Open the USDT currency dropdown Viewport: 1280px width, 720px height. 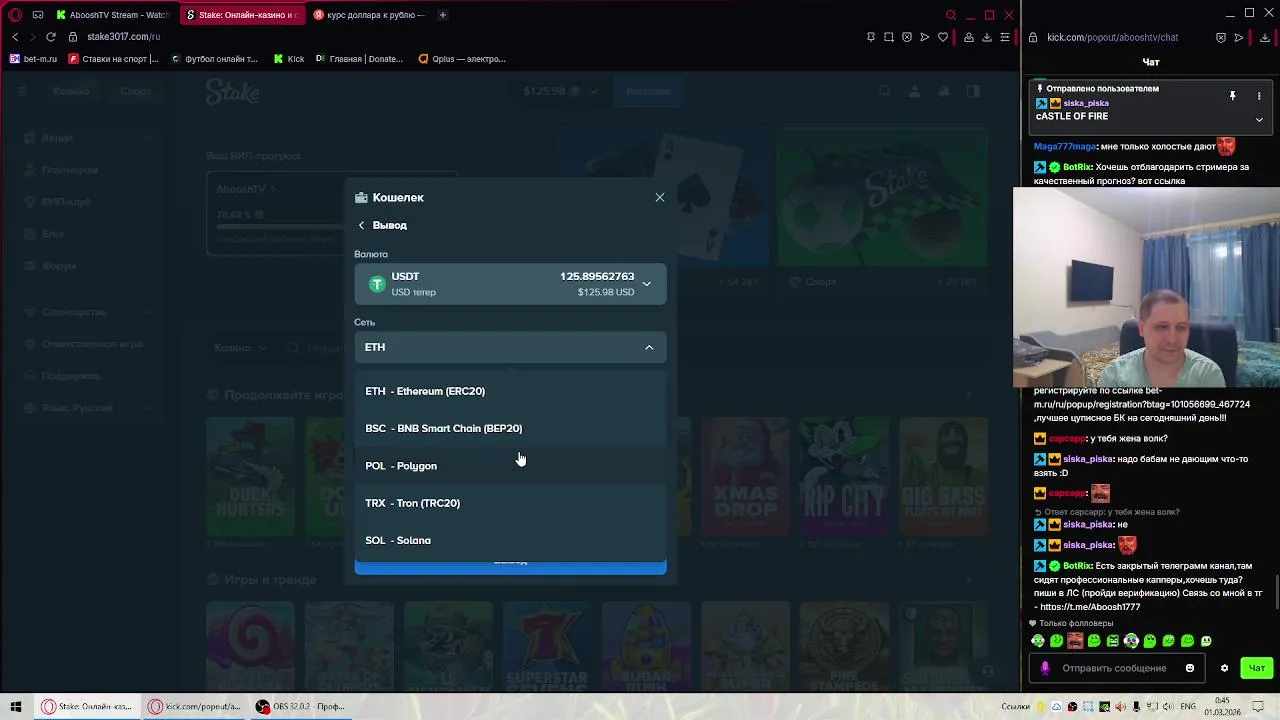[510, 284]
